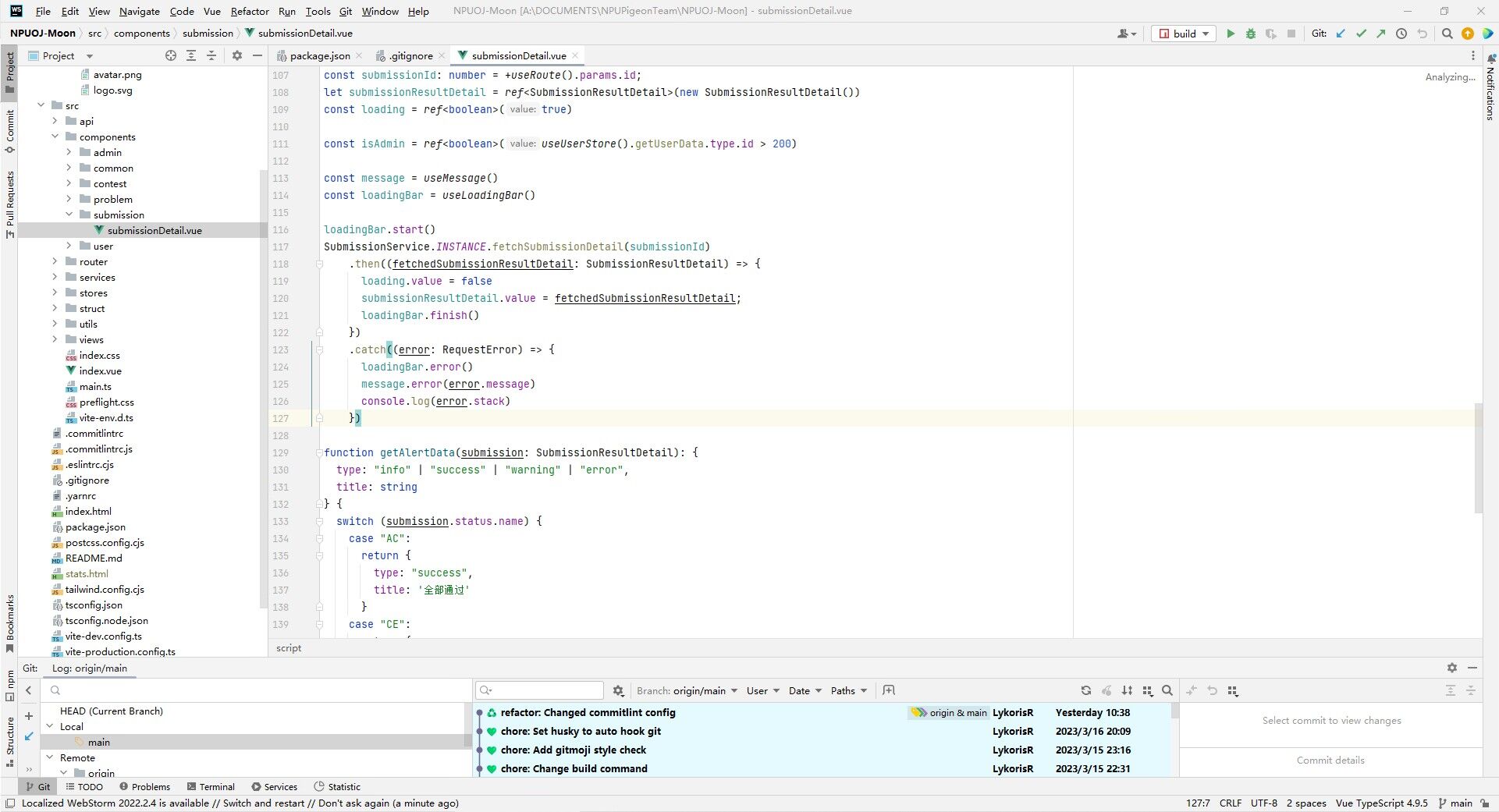Viewport: 1499px width, 812px height.
Task: Select opened file in Project tree
Action: tap(171, 55)
